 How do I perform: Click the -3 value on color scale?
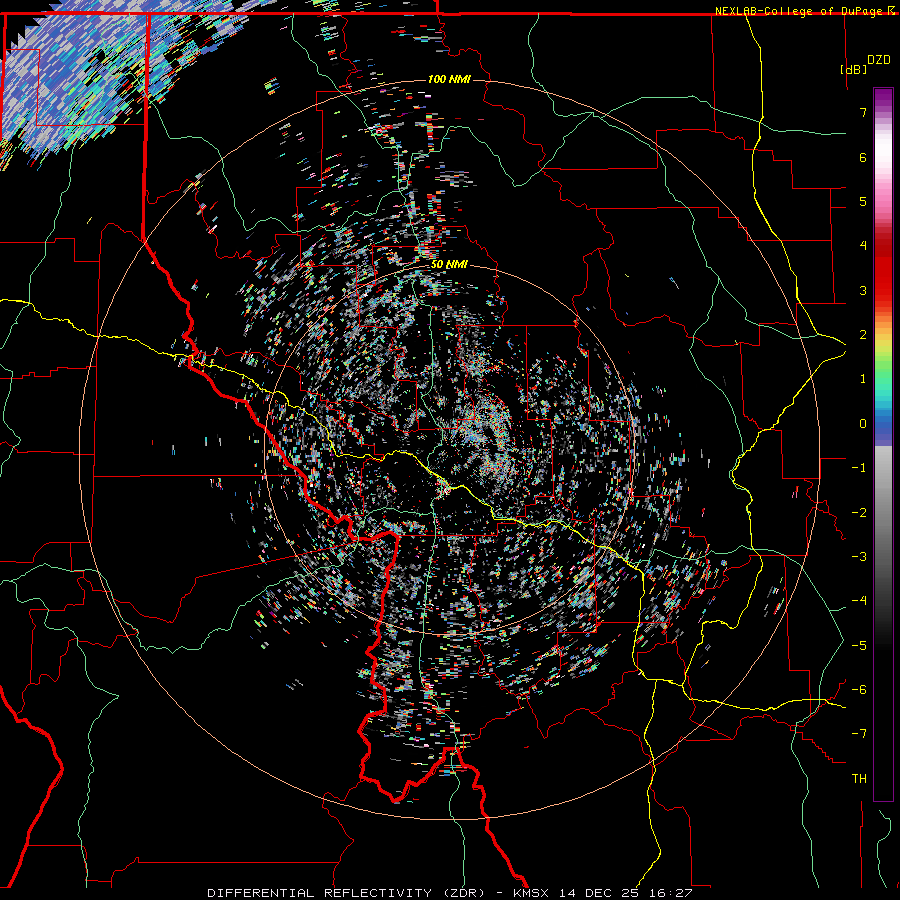[859, 557]
